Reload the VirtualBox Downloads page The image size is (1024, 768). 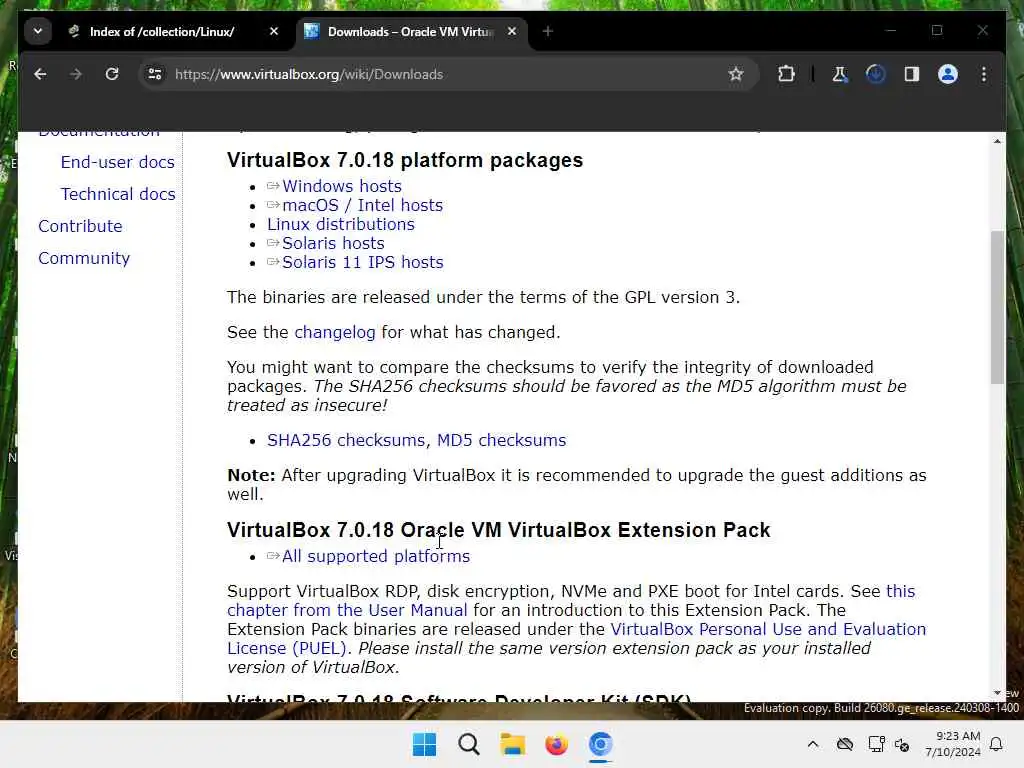point(112,74)
